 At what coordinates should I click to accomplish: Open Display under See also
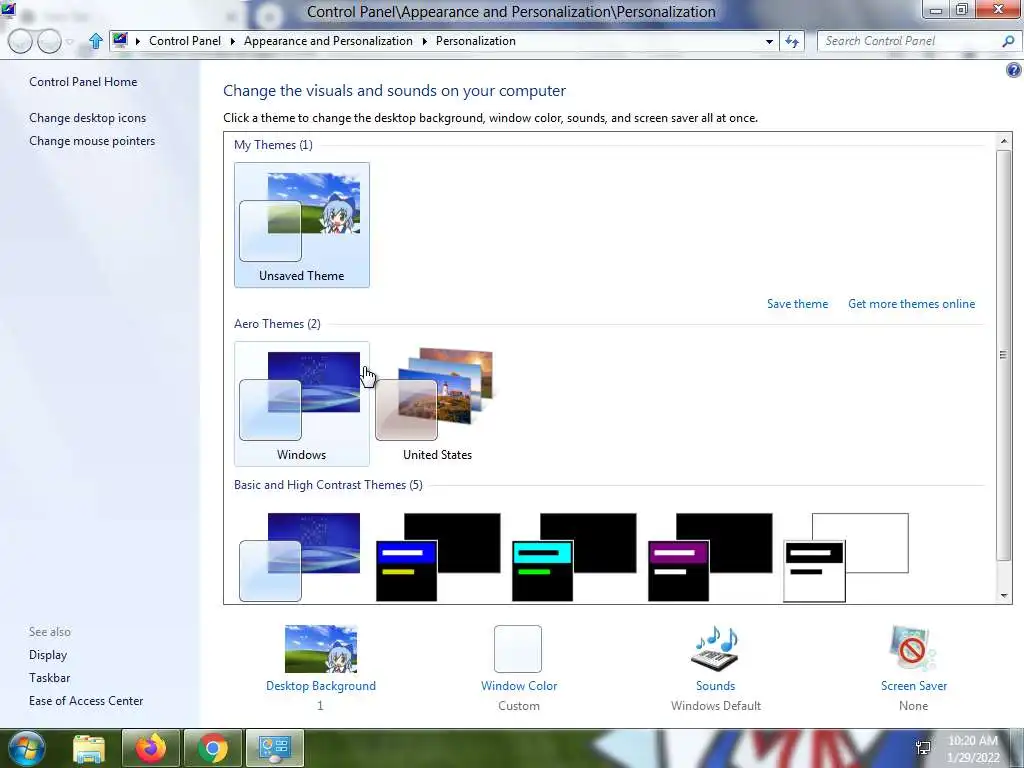[48, 654]
